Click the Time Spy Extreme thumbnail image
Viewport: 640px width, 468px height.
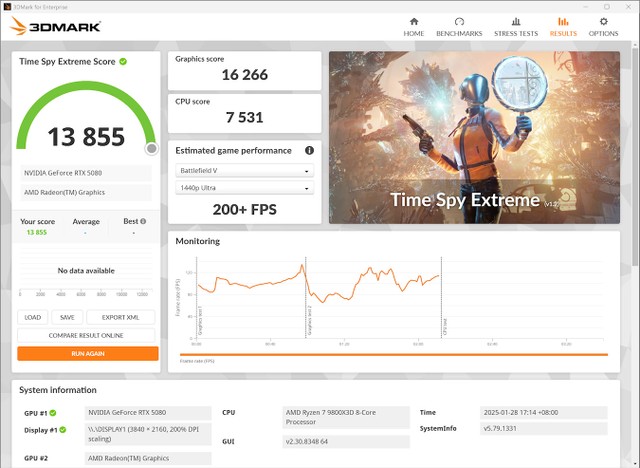click(x=474, y=137)
